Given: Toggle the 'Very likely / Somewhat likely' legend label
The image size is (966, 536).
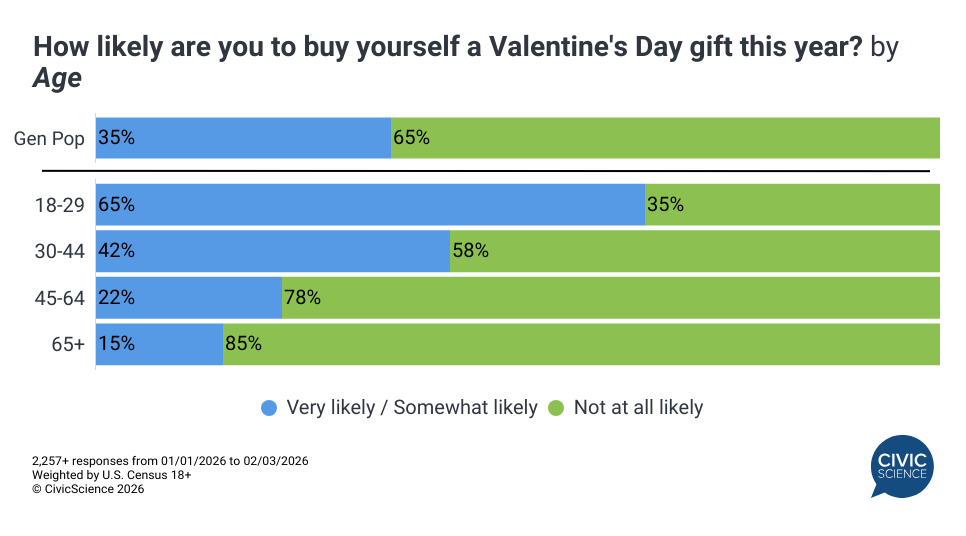Looking at the screenshot, I should tap(411, 408).
